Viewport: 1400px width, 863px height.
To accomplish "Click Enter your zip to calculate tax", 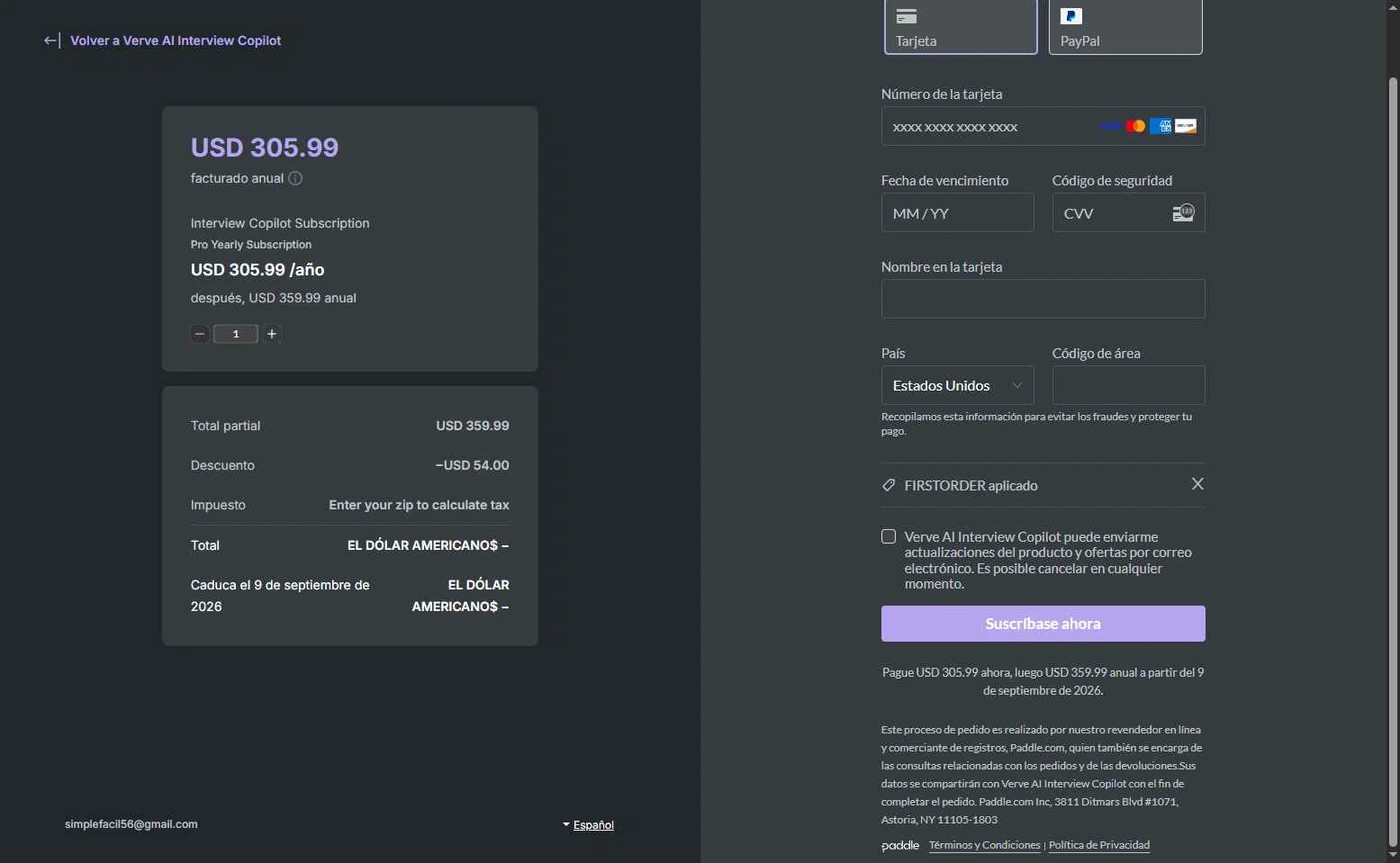I will (x=419, y=505).
